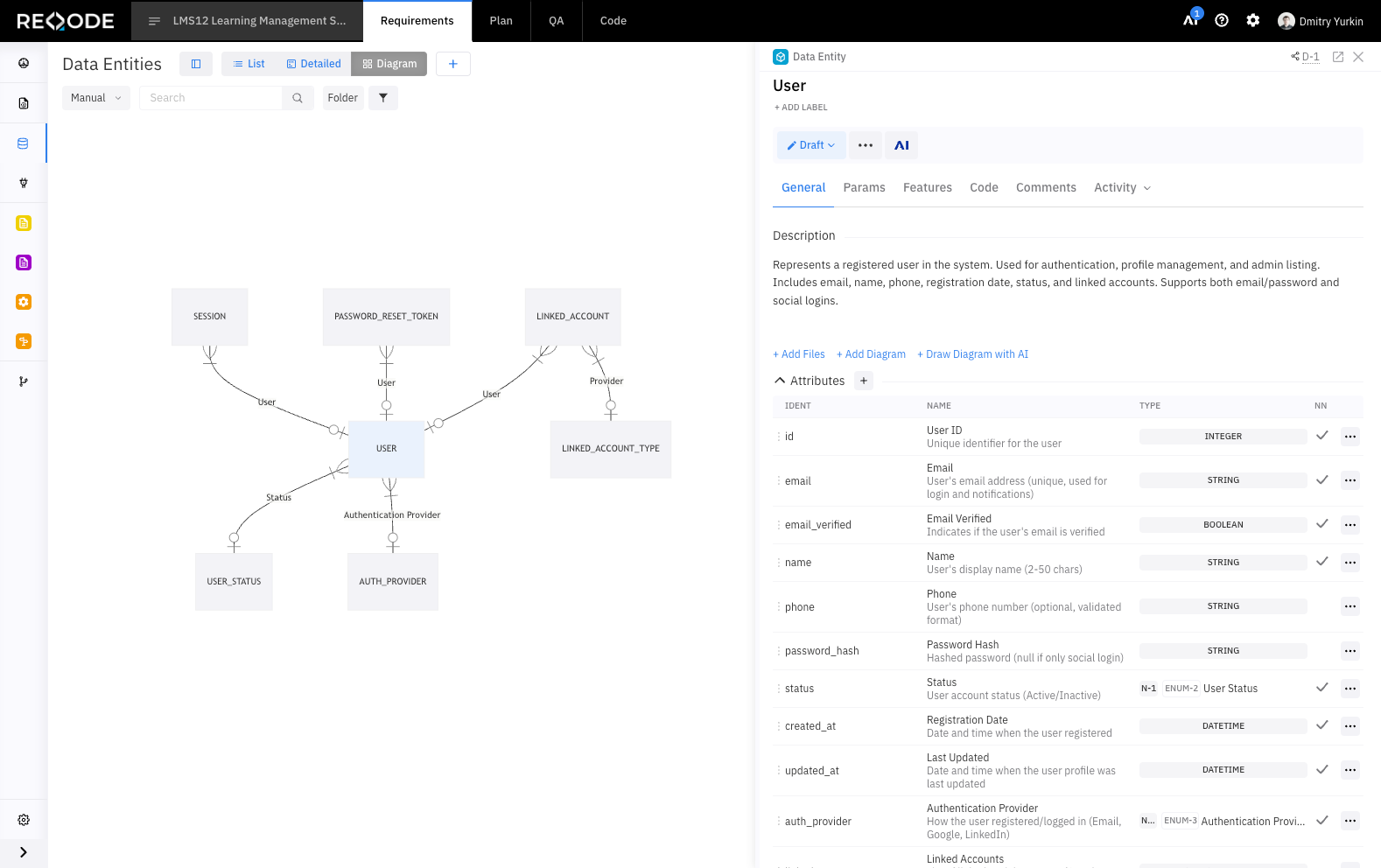Open the help question mark icon
The image size is (1381, 868).
pyautogui.click(x=1222, y=20)
